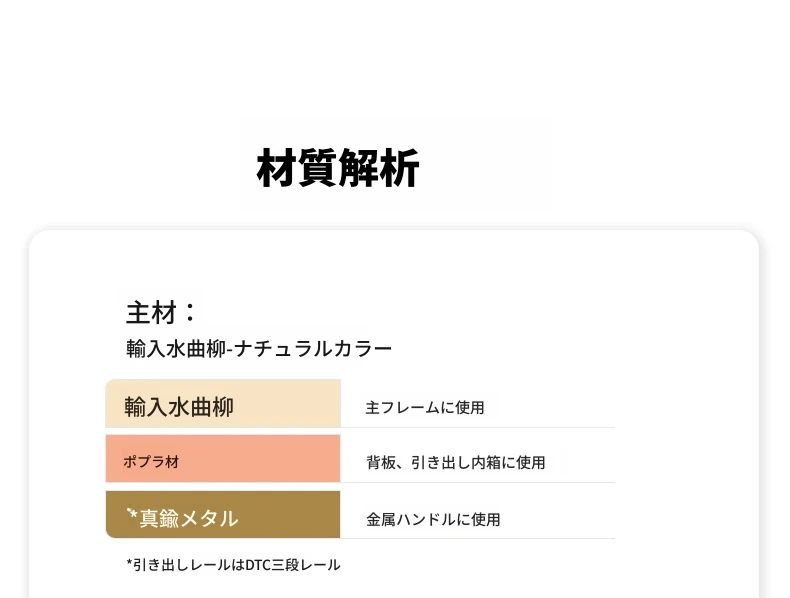Click the asterisk icon before 真鍮メタル
The image size is (790, 598).
132,514
